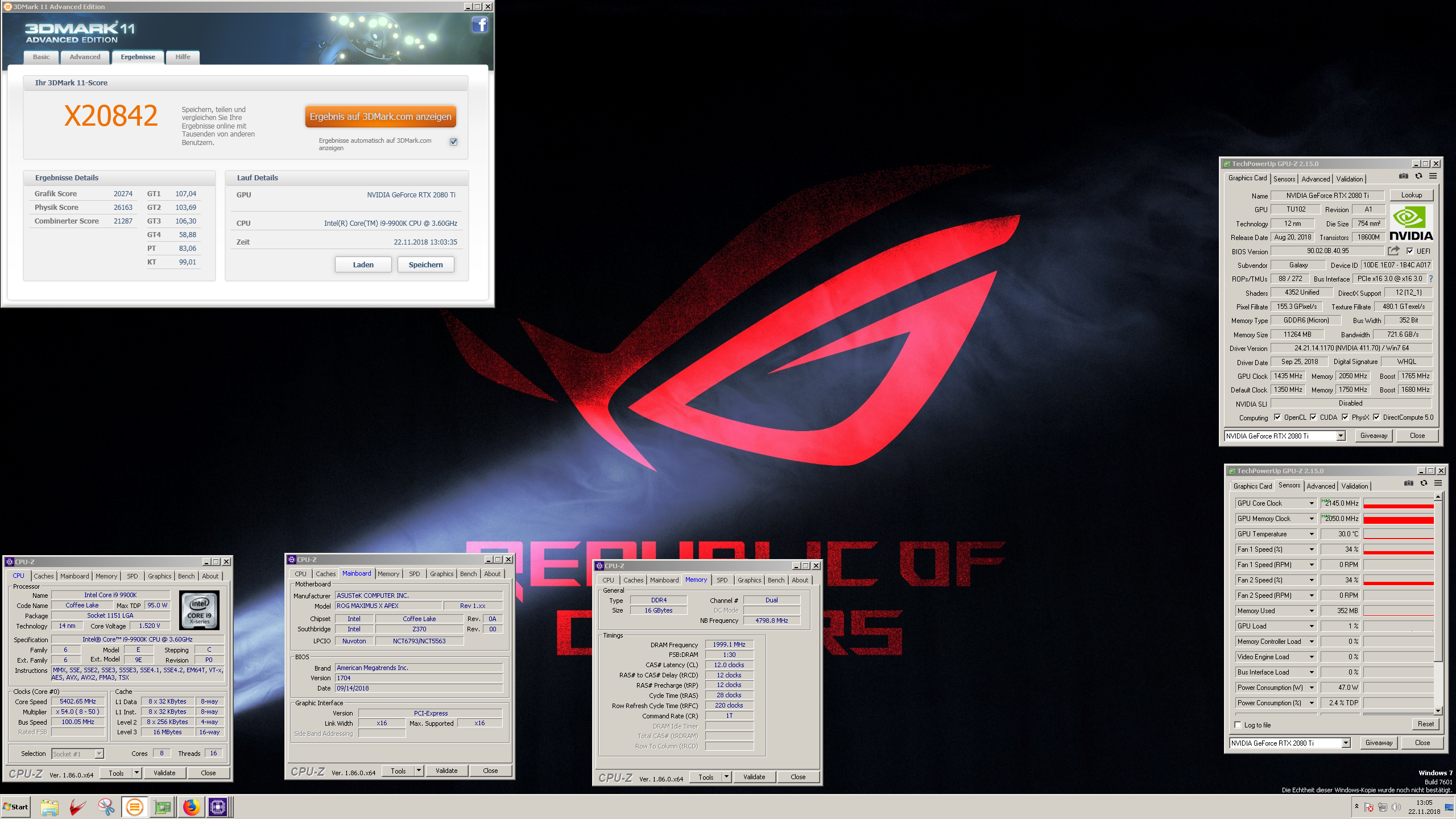Open the red bird icon in taskbar
This screenshot has width=1456, height=819.
coord(78,807)
